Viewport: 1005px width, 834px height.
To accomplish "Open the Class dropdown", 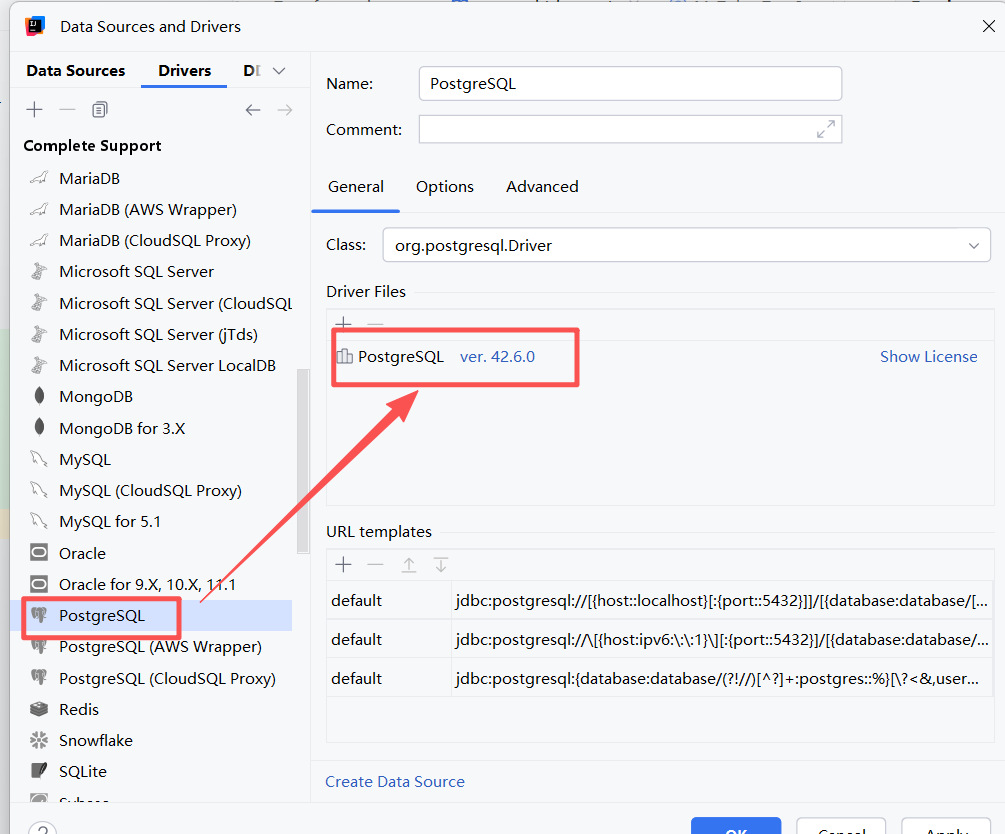I will pos(974,246).
